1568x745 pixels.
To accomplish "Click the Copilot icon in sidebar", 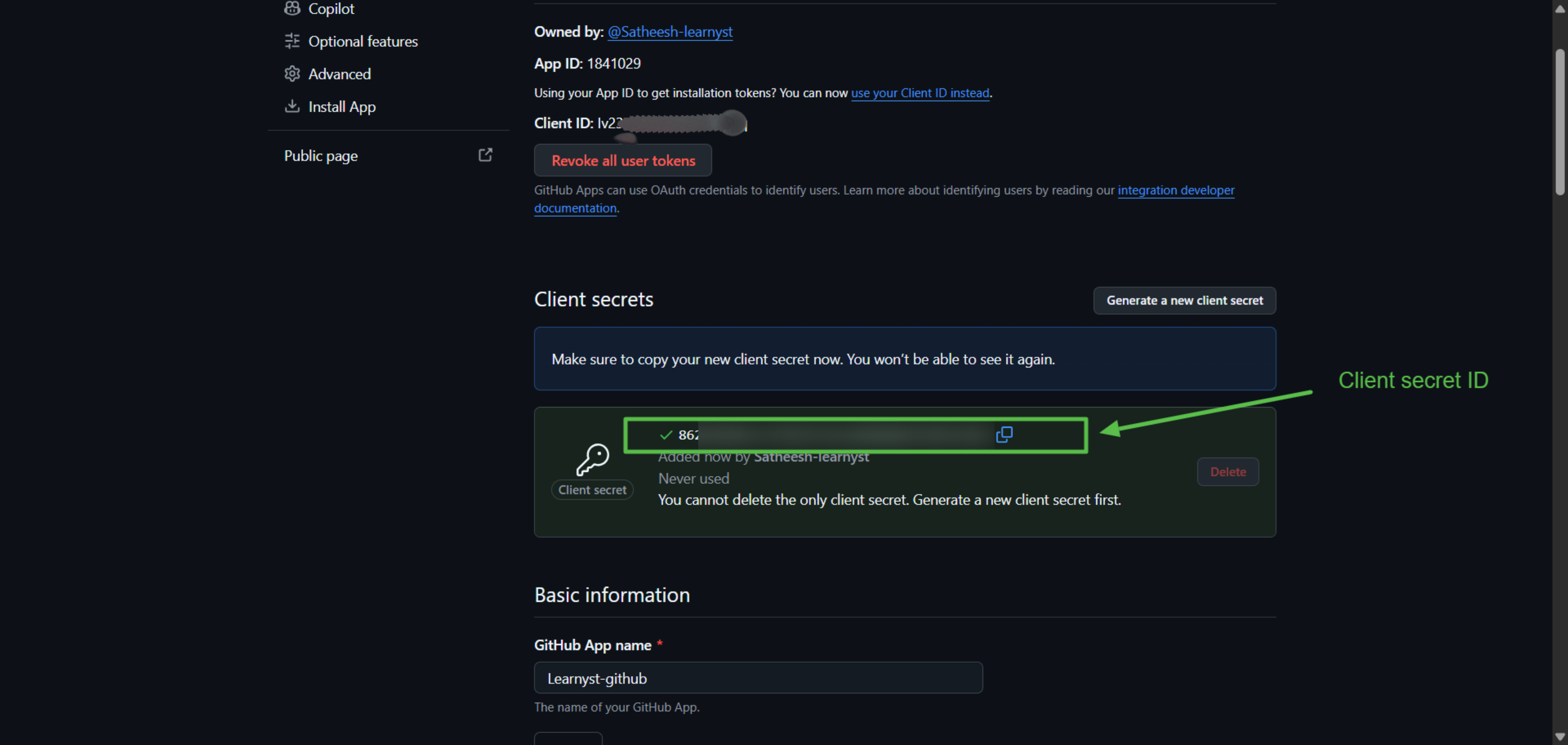I will point(292,8).
